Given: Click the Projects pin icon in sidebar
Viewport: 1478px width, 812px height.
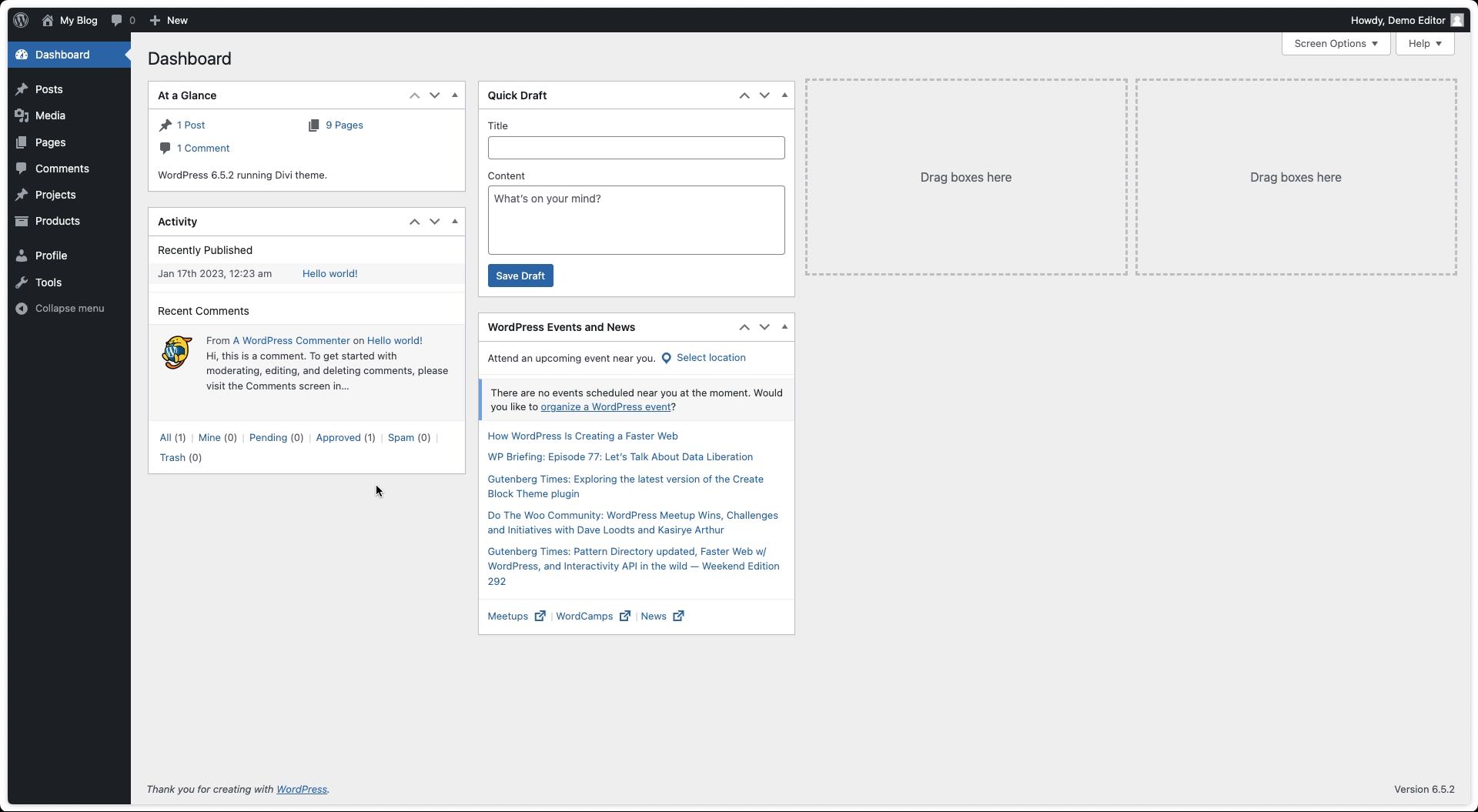Looking at the screenshot, I should (22, 195).
